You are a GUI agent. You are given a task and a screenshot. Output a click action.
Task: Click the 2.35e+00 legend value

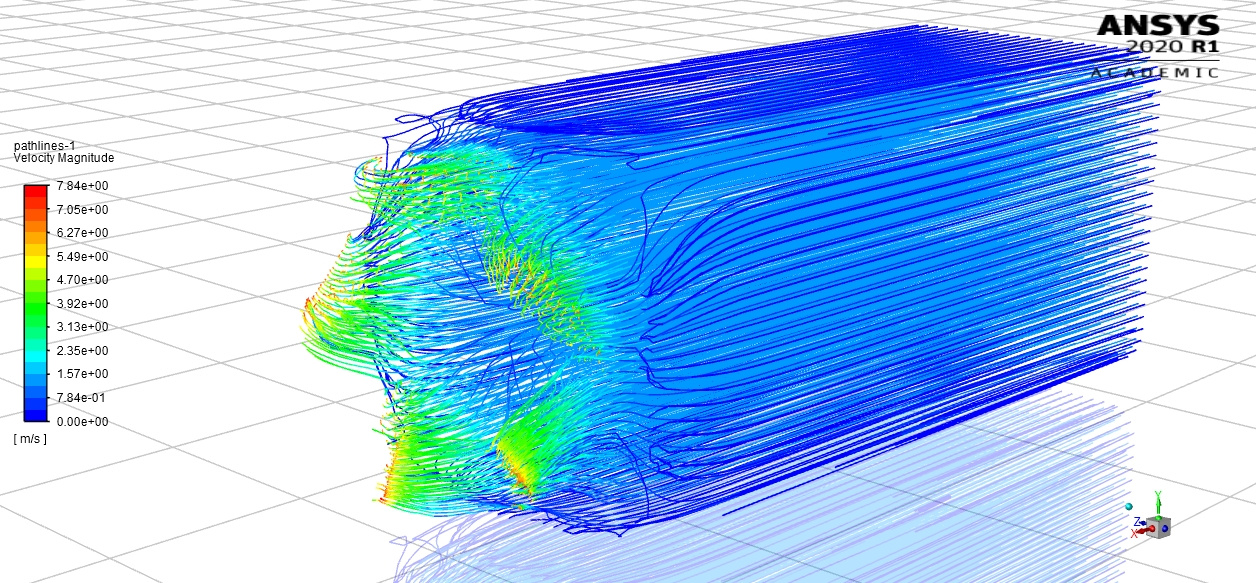click(x=83, y=351)
